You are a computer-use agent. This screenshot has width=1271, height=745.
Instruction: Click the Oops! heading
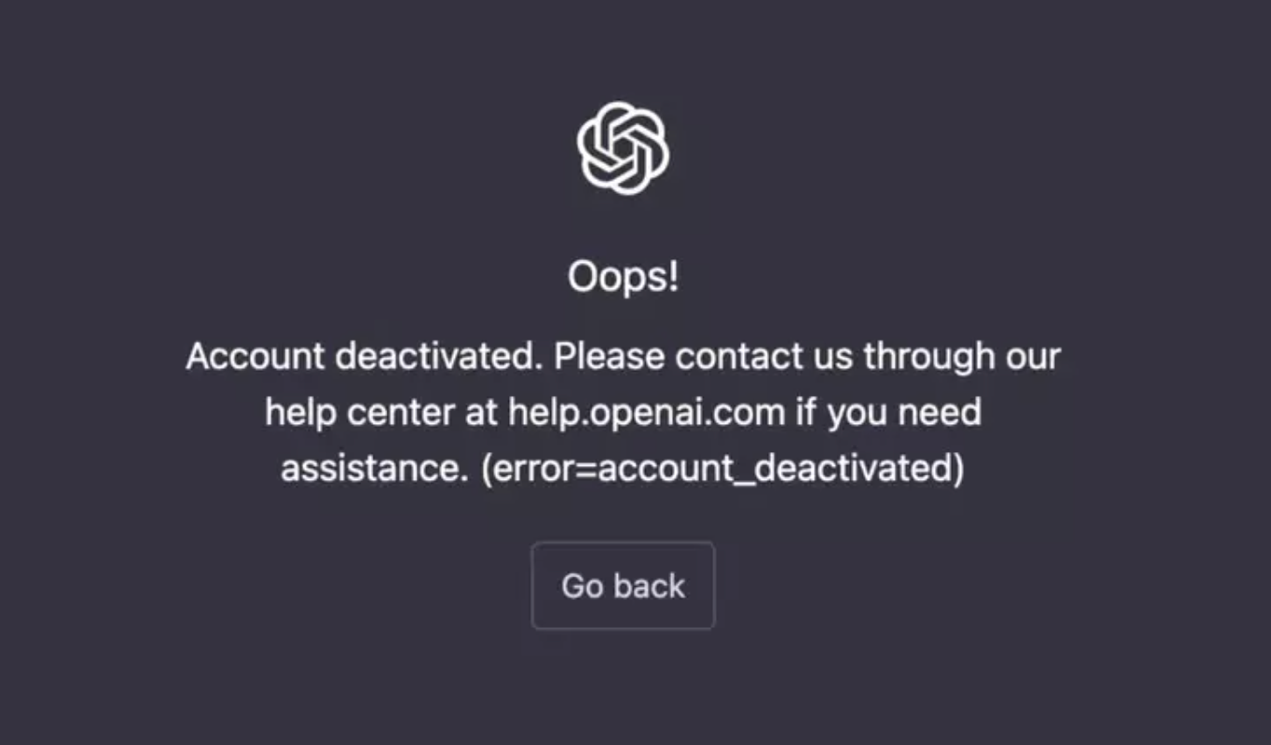(623, 277)
